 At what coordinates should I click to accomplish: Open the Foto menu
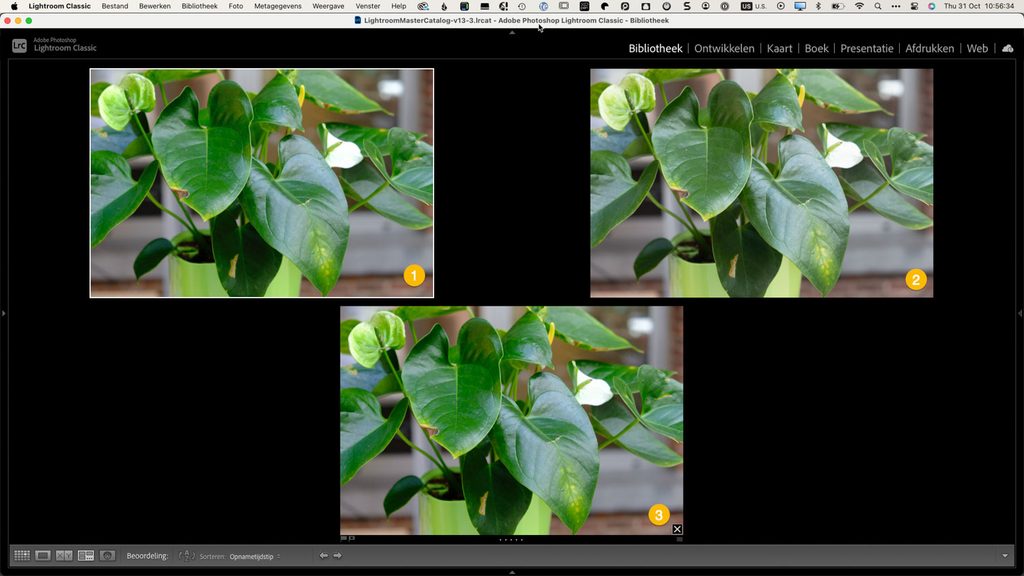pos(236,6)
